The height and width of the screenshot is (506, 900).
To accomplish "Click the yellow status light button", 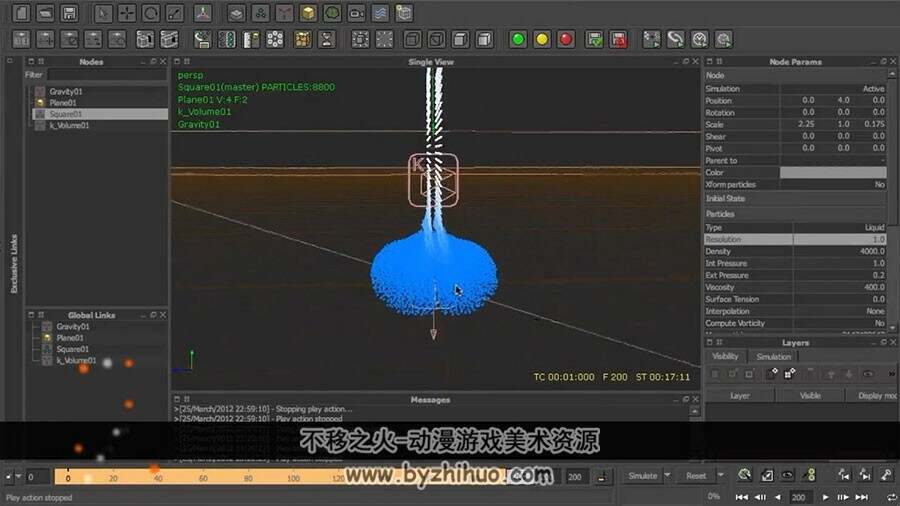I will (542, 39).
